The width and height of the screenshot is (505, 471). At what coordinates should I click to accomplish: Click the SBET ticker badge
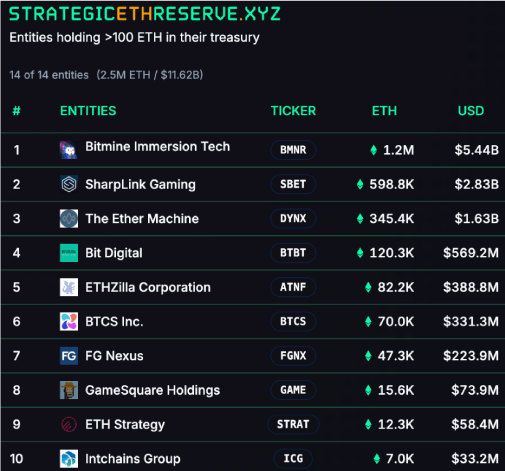293,184
